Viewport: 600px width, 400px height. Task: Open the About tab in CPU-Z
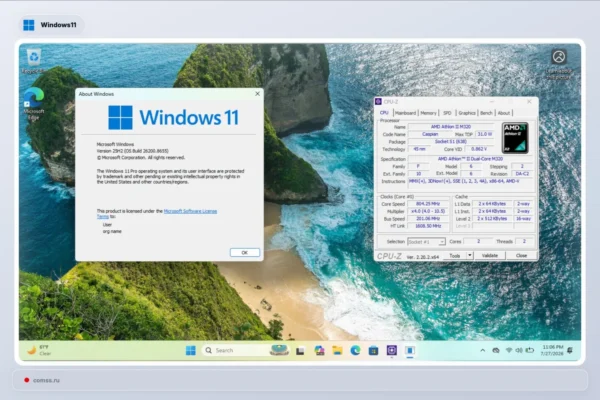pyautogui.click(x=504, y=113)
